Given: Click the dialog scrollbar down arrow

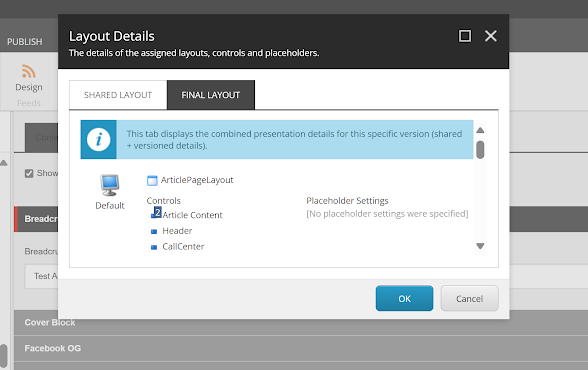Looking at the screenshot, I should [x=480, y=246].
